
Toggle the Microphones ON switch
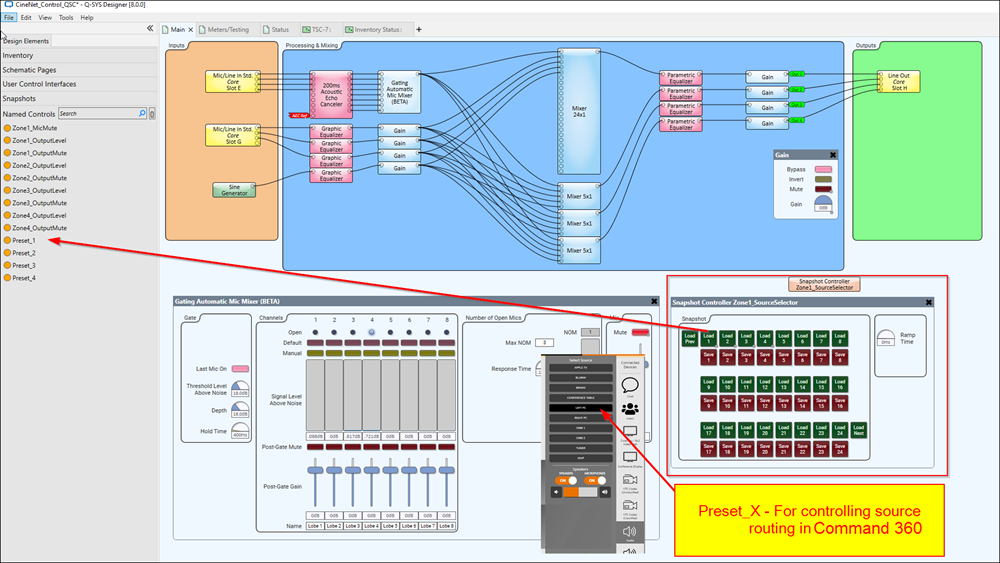click(x=594, y=479)
